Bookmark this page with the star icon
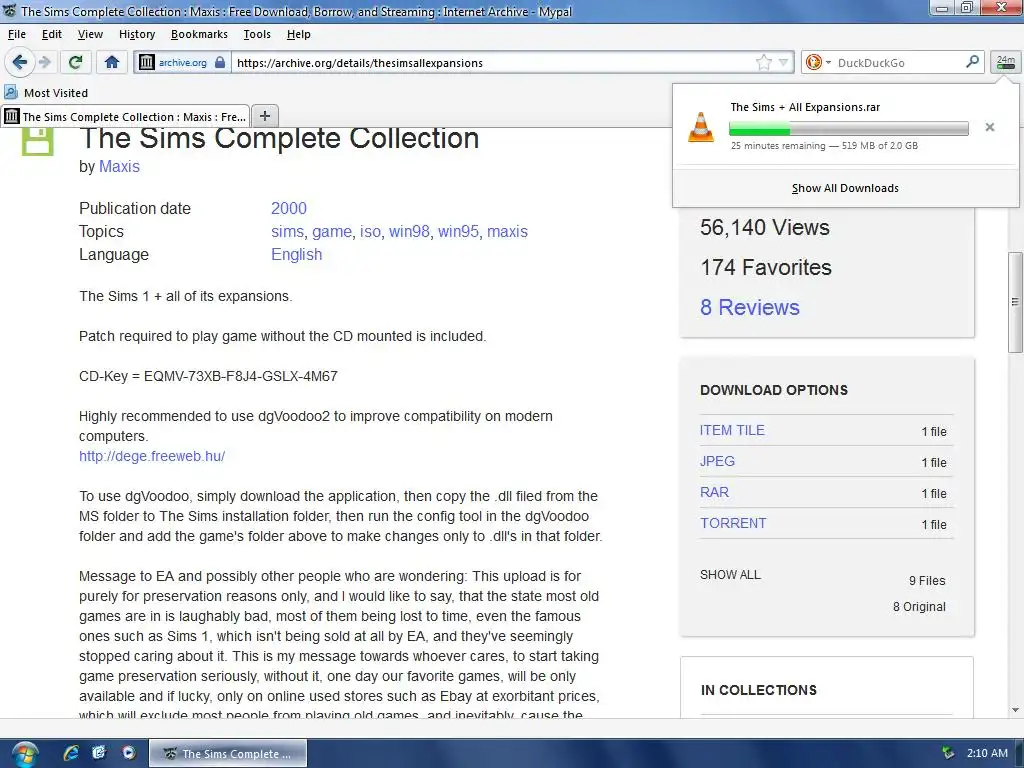Viewport: 1024px width, 768px height. click(x=763, y=62)
